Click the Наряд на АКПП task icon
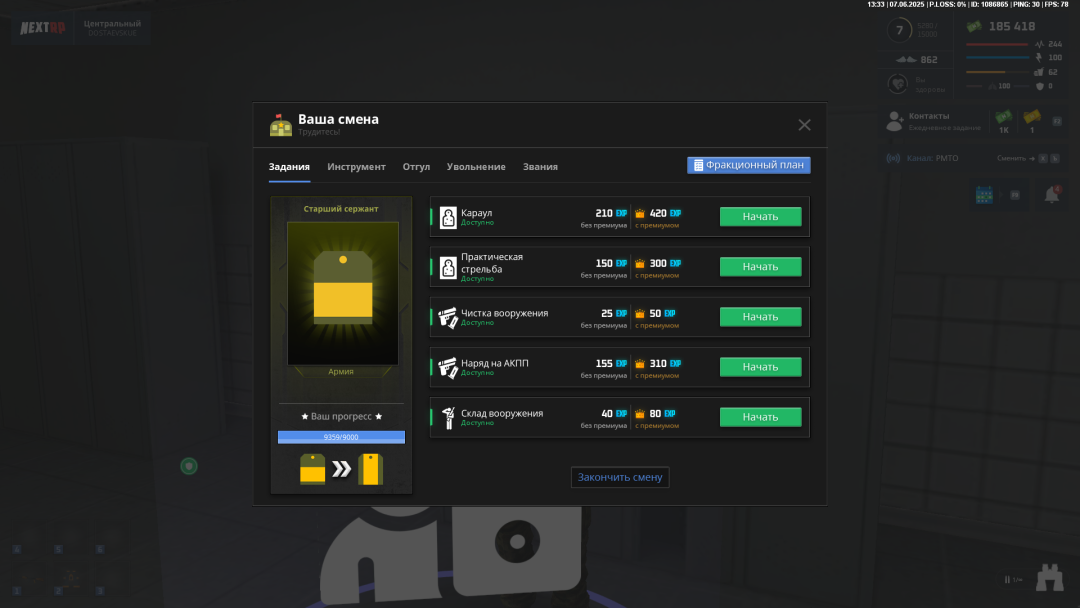 [x=448, y=367]
